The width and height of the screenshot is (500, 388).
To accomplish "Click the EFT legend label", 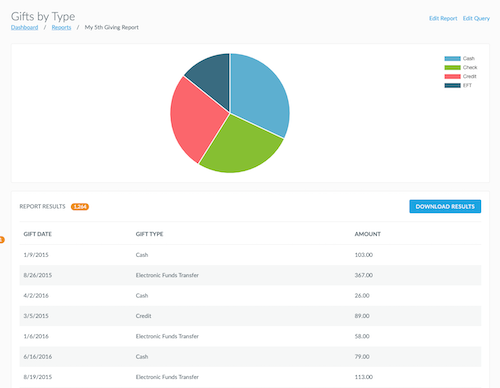I will [x=467, y=86].
